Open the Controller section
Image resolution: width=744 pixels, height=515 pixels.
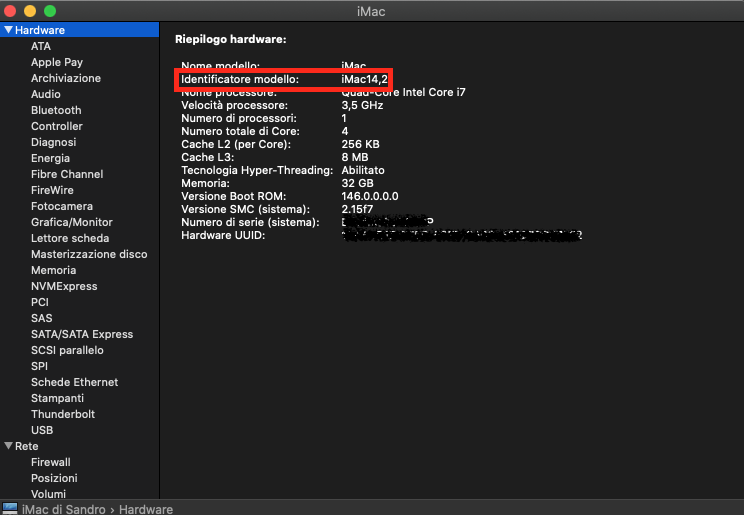(57, 126)
